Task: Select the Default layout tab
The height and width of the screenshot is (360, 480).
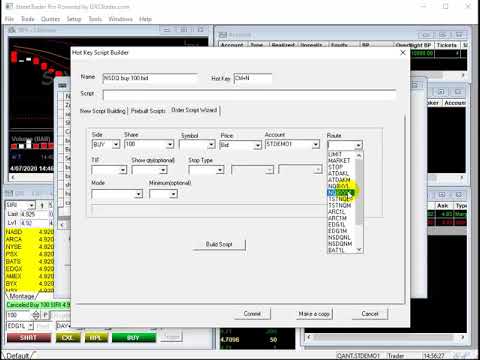Action: [x=17, y=356]
